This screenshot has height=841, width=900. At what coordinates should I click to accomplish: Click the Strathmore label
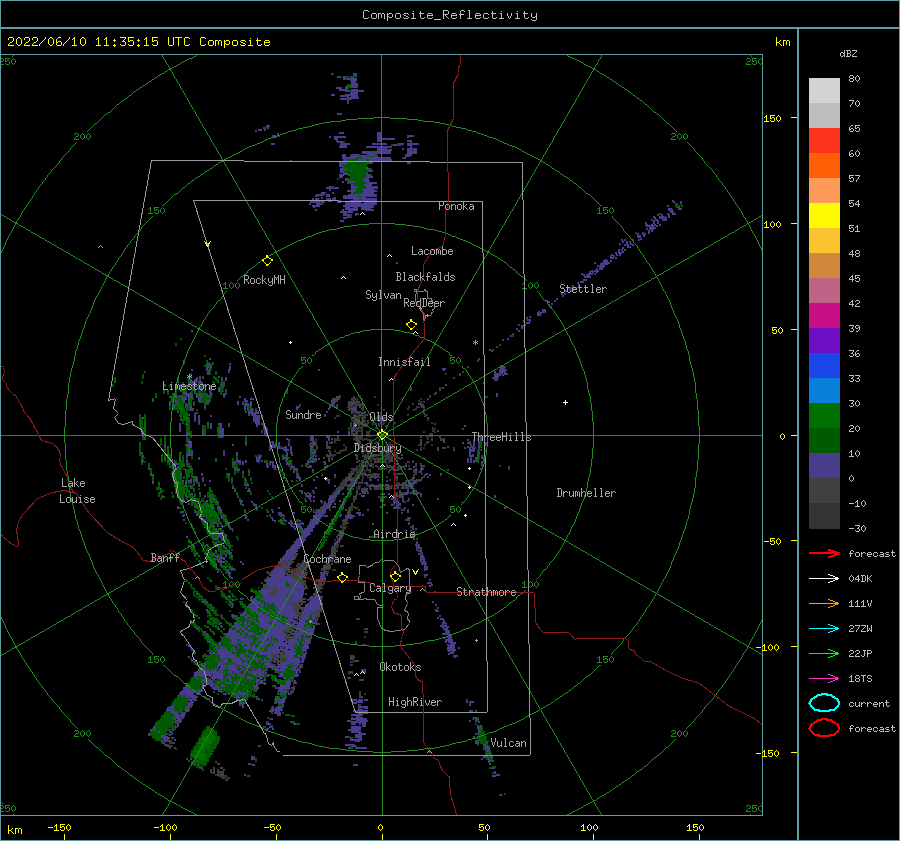coord(487,592)
